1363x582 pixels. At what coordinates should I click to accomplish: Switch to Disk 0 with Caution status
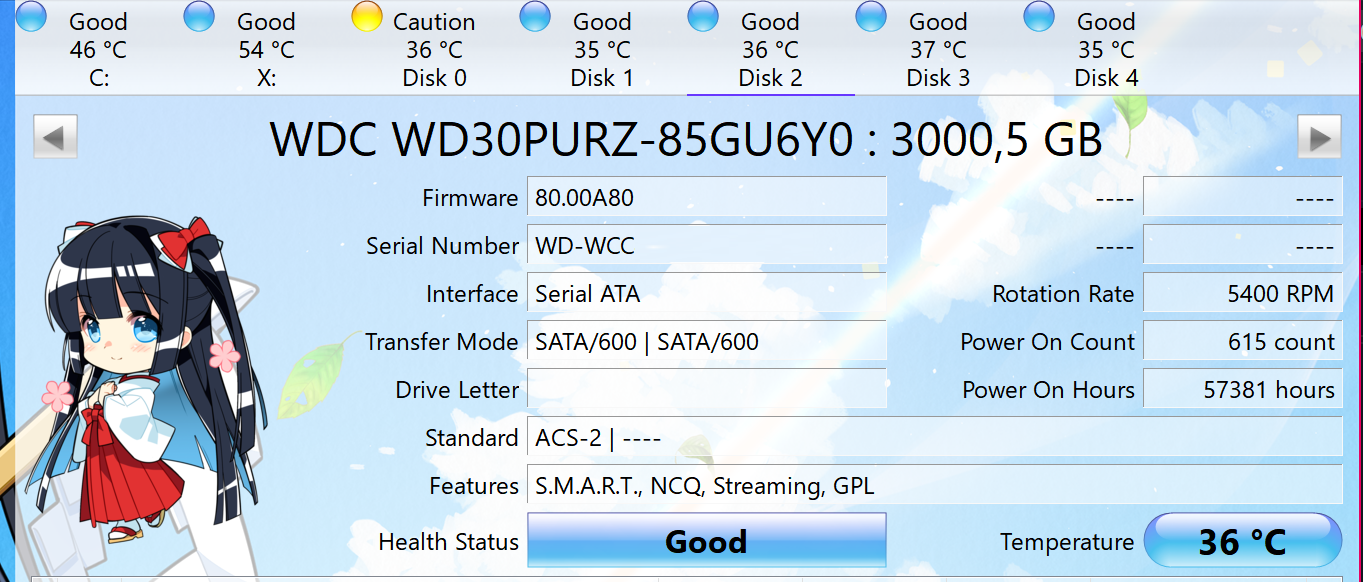pyautogui.click(x=435, y=48)
